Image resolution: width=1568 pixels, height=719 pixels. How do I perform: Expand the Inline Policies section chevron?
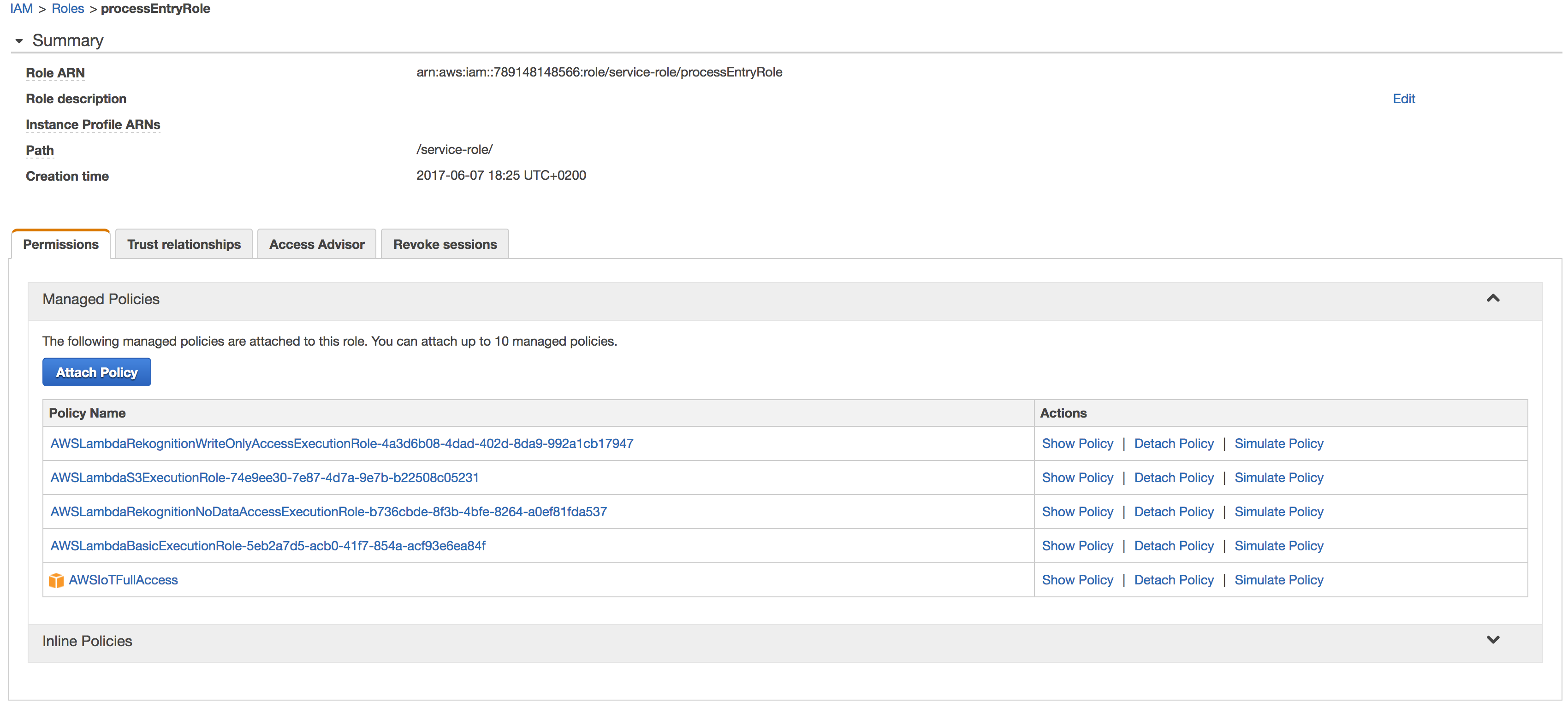tap(1492, 640)
